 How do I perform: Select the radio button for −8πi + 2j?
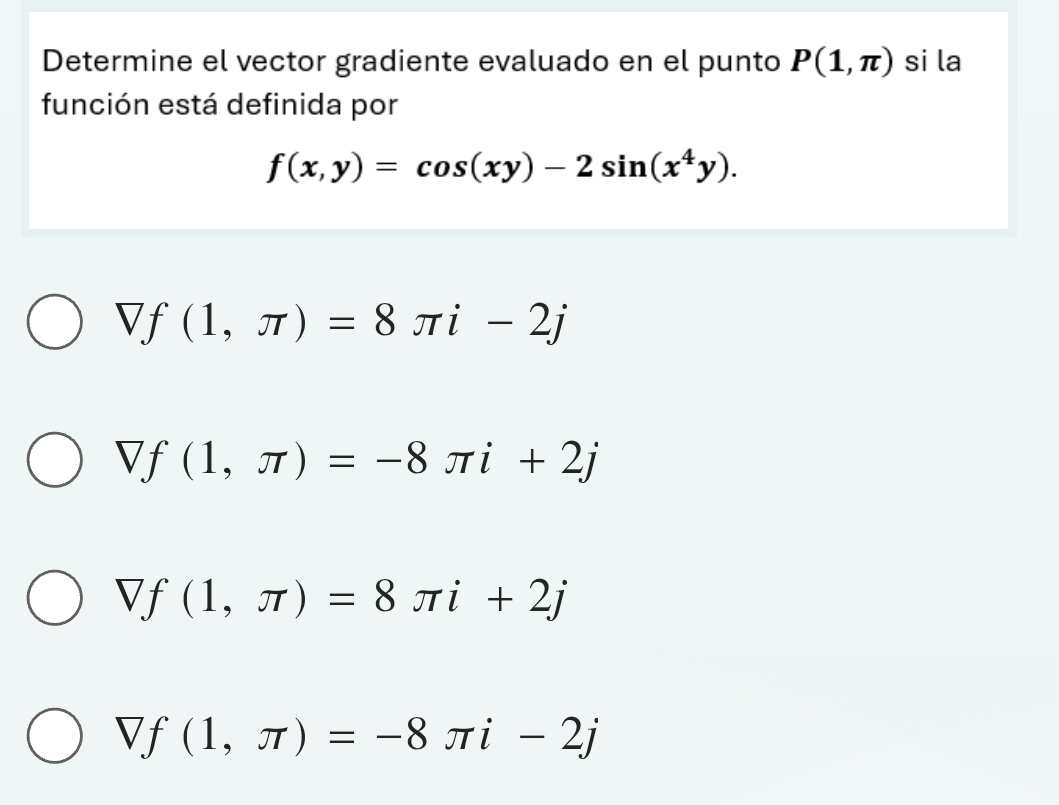click(x=55, y=458)
